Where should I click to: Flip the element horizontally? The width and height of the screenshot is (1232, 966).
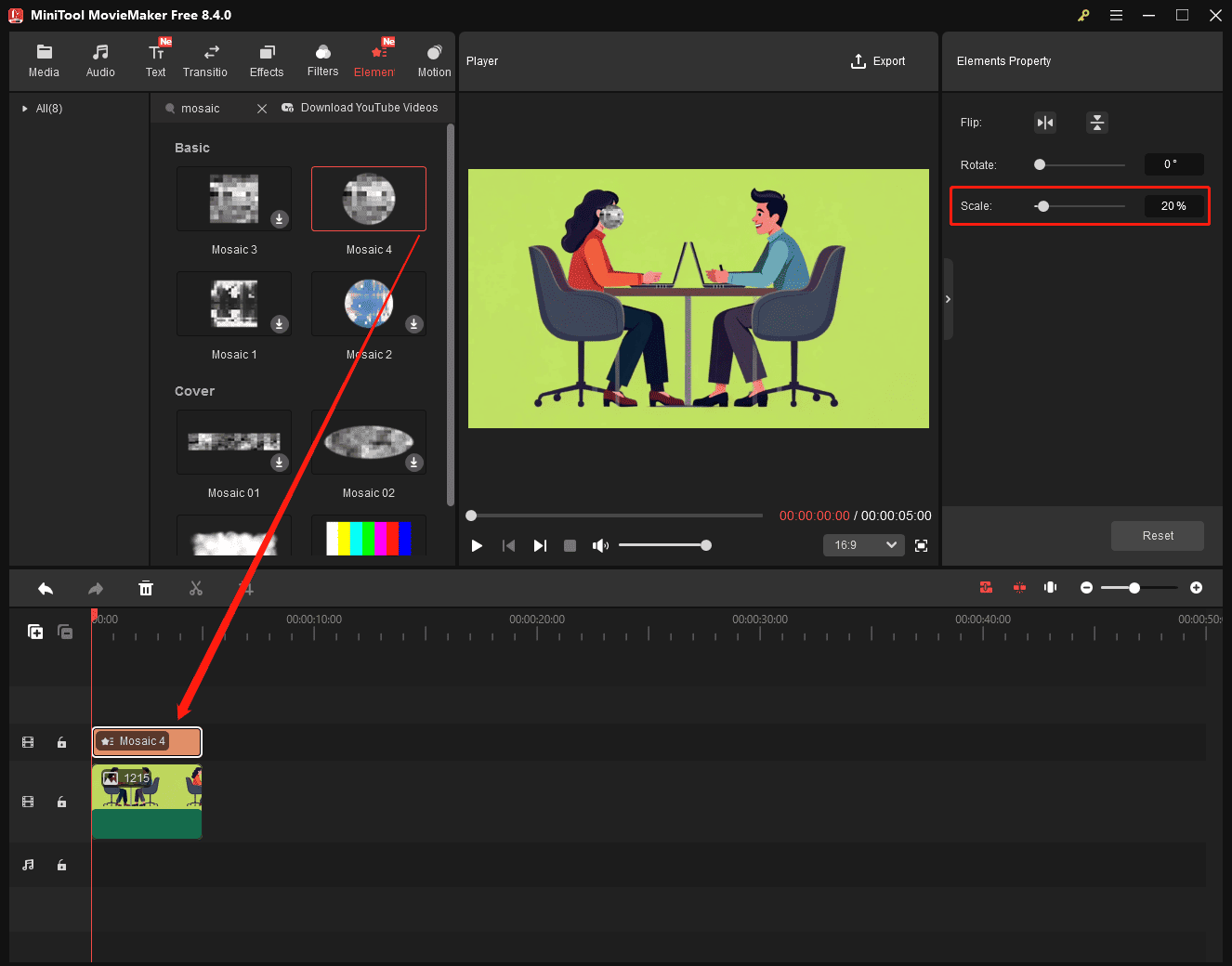tap(1044, 122)
